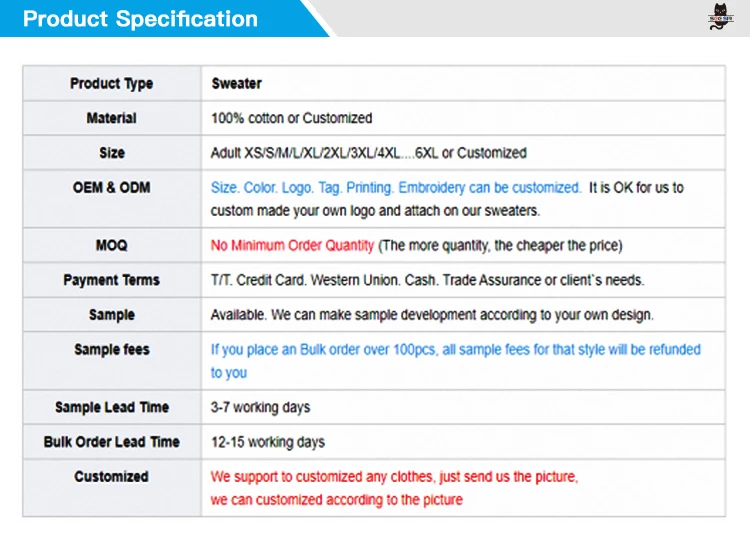This screenshot has width=750, height=541.
Task: Click the Sweater value cell
Action: pyautogui.click(x=237, y=83)
